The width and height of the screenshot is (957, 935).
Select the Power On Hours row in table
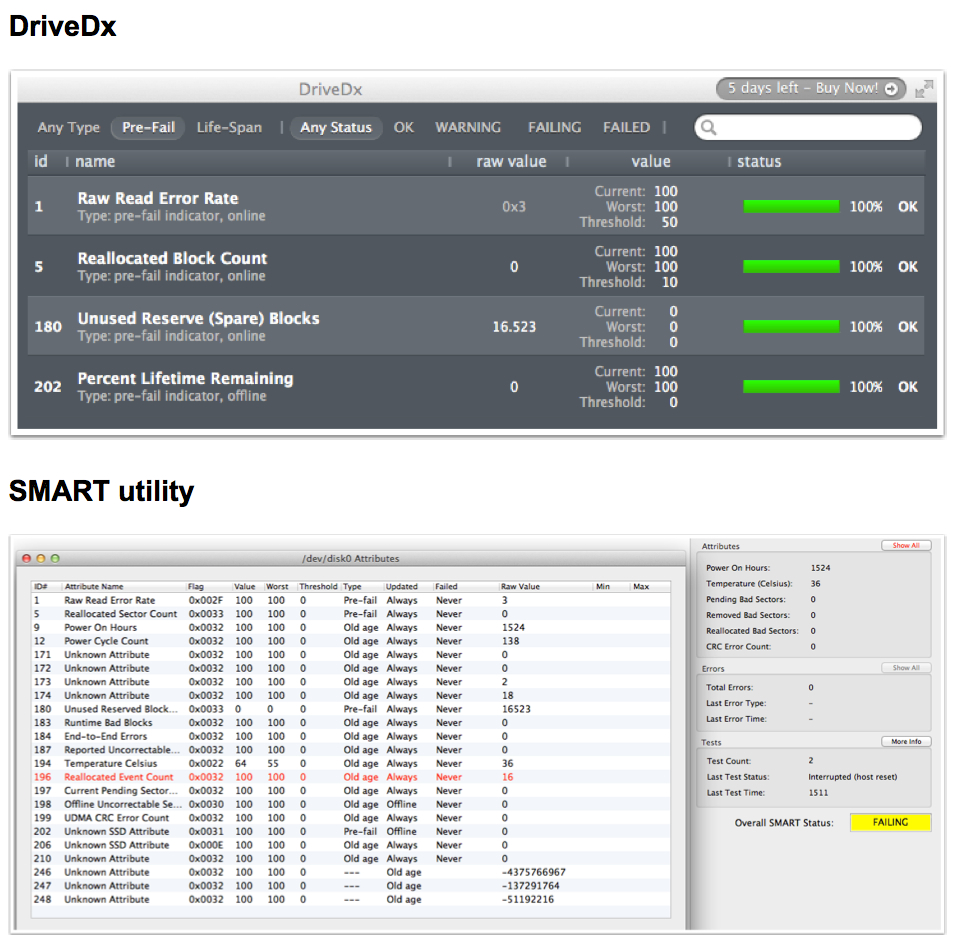(351, 627)
